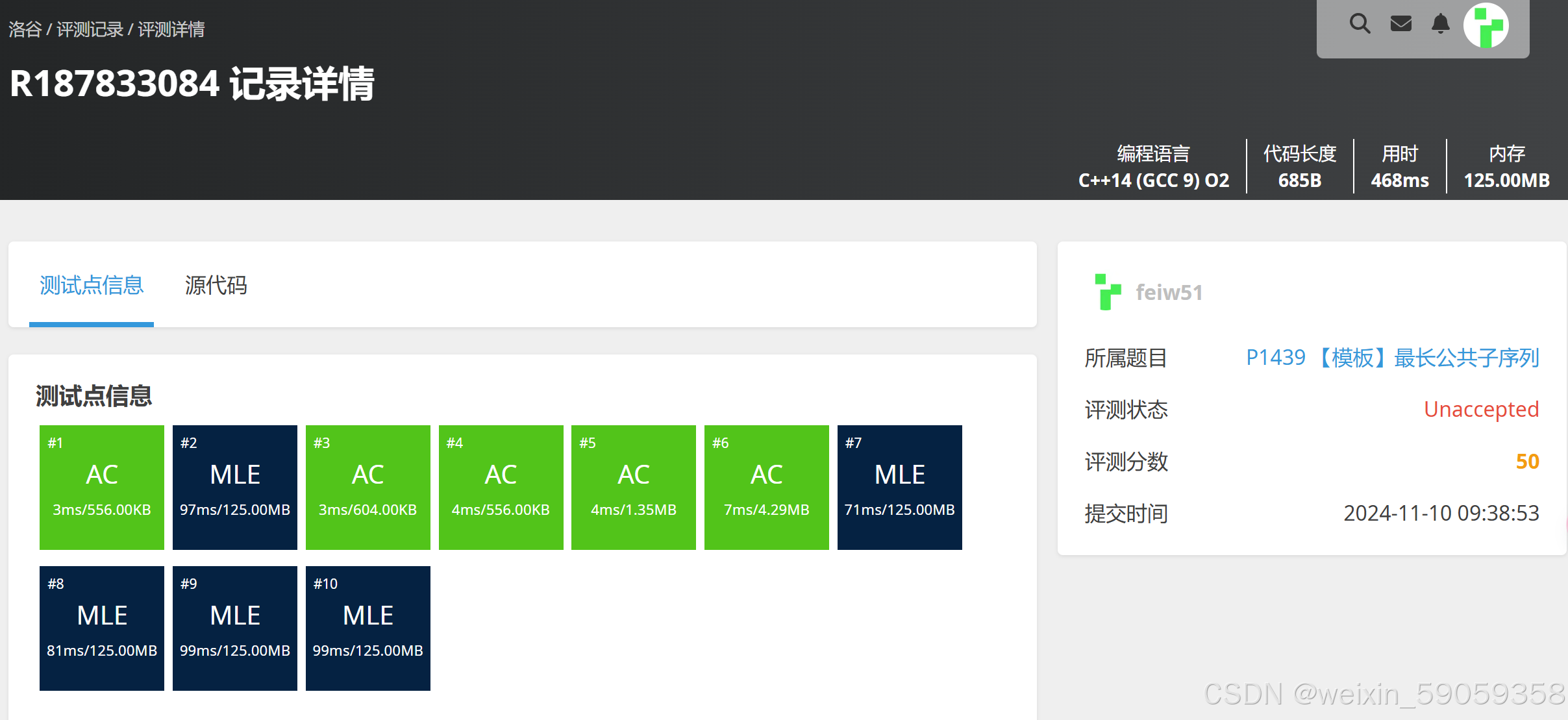Click the 洛谷 breadcrumb home link
This screenshot has width=1568, height=720.
[x=24, y=29]
